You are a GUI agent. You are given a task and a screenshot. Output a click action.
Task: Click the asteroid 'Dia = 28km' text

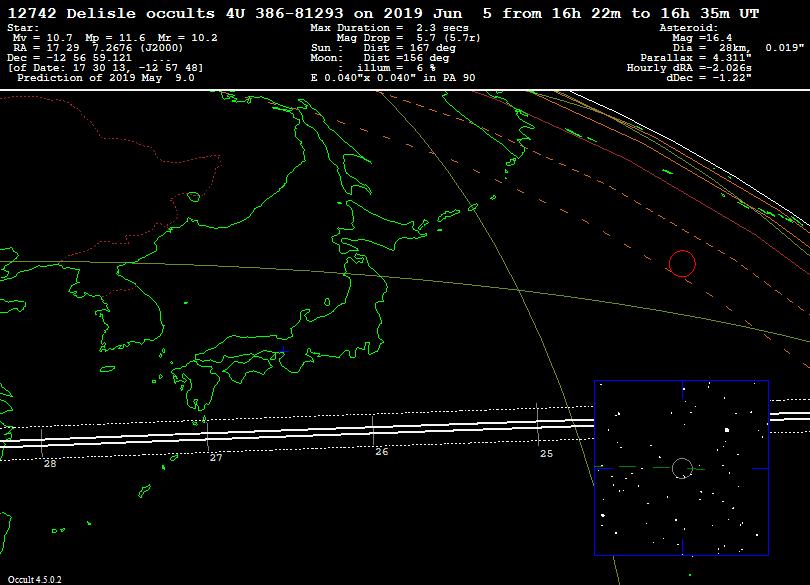point(712,48)
